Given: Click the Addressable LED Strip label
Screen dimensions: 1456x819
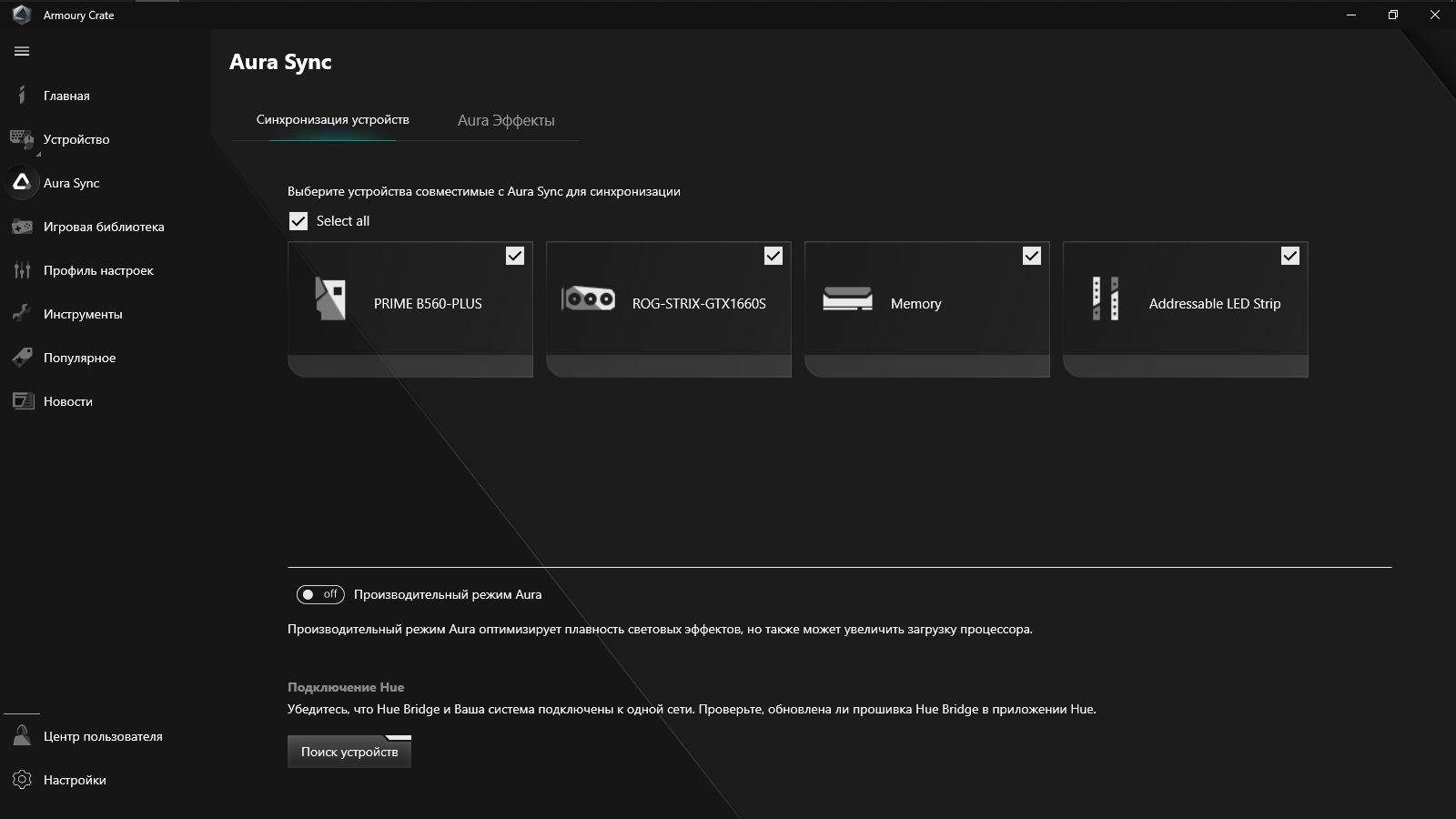Looking at the screenshot, I should click(x=1214, y=304).
